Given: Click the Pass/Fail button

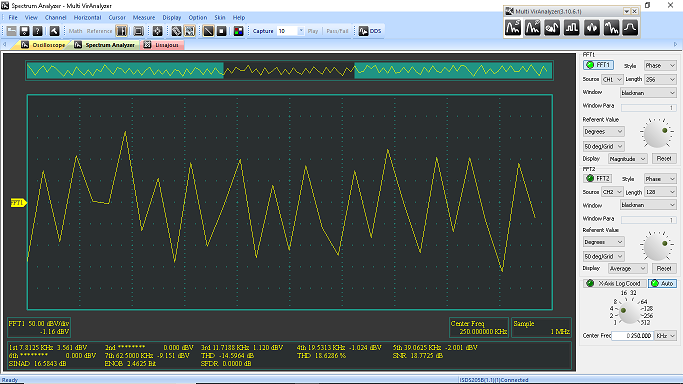Looking at the screenshot, I should pyautogui.click(x=337, y=31).
